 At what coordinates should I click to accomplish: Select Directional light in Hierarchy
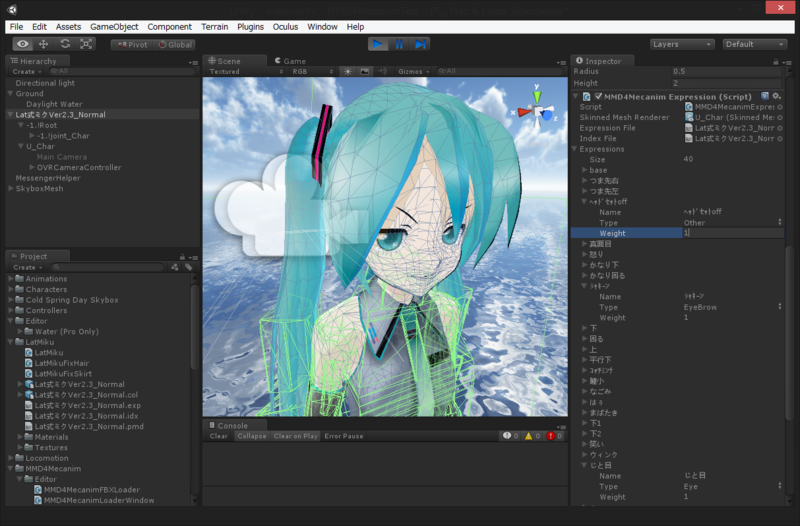[45, 83]
